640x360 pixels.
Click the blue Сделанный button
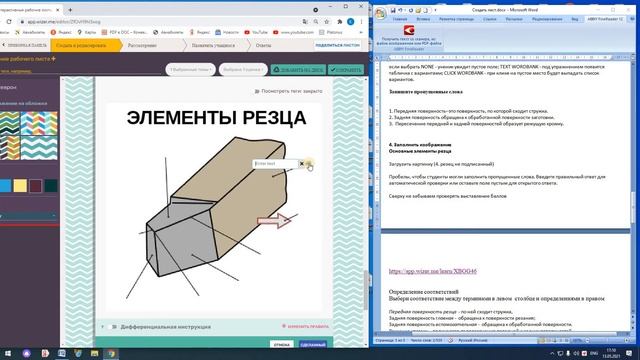313,344
